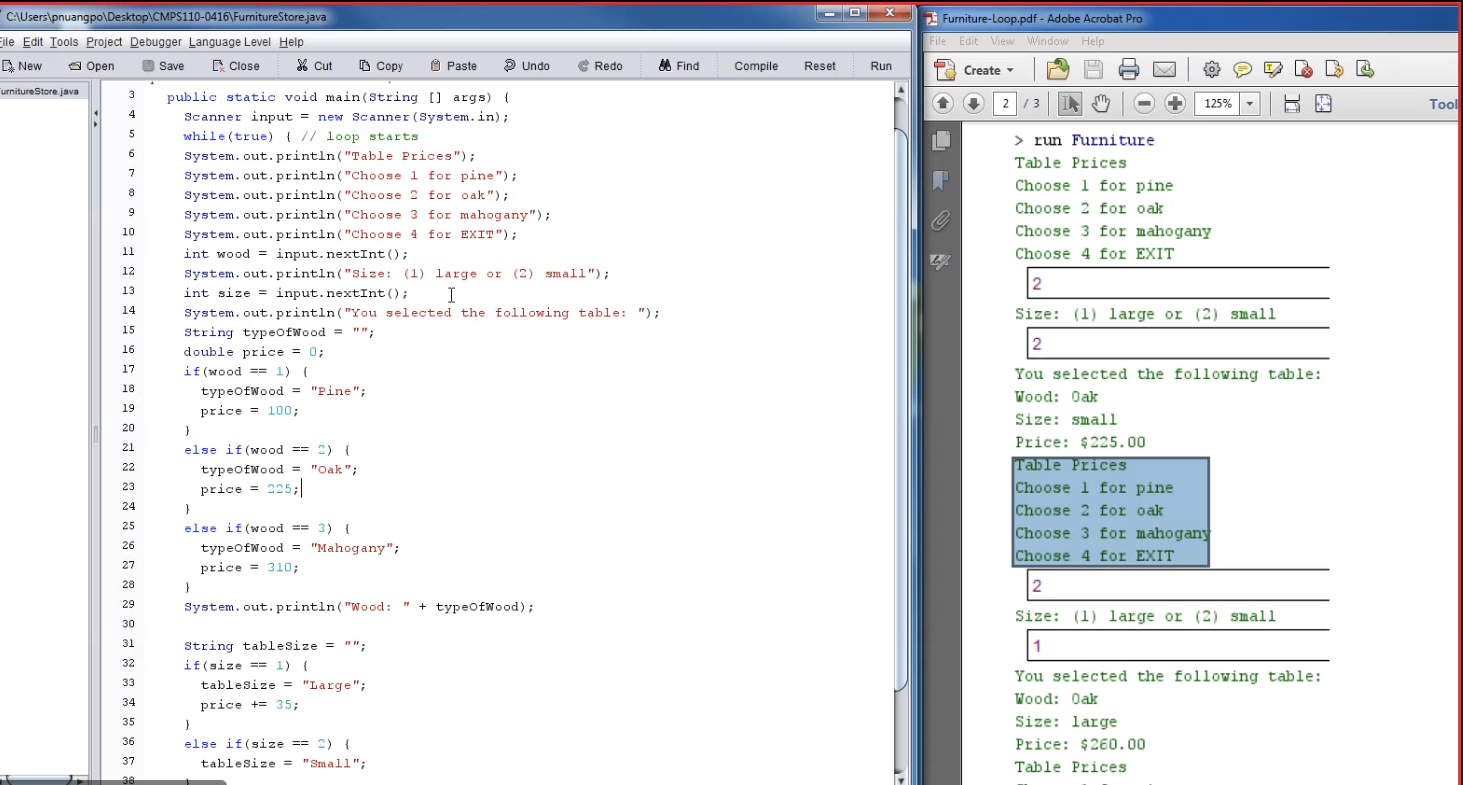
Task: Click the fit width scrolling icon
Action: (1292, 104)
